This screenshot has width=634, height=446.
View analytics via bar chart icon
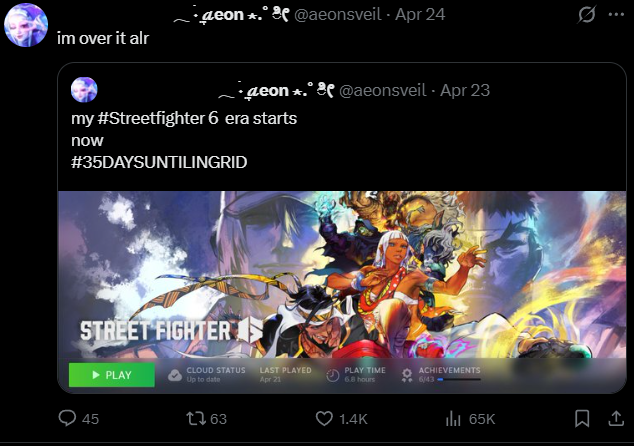(x=453, y=419)
